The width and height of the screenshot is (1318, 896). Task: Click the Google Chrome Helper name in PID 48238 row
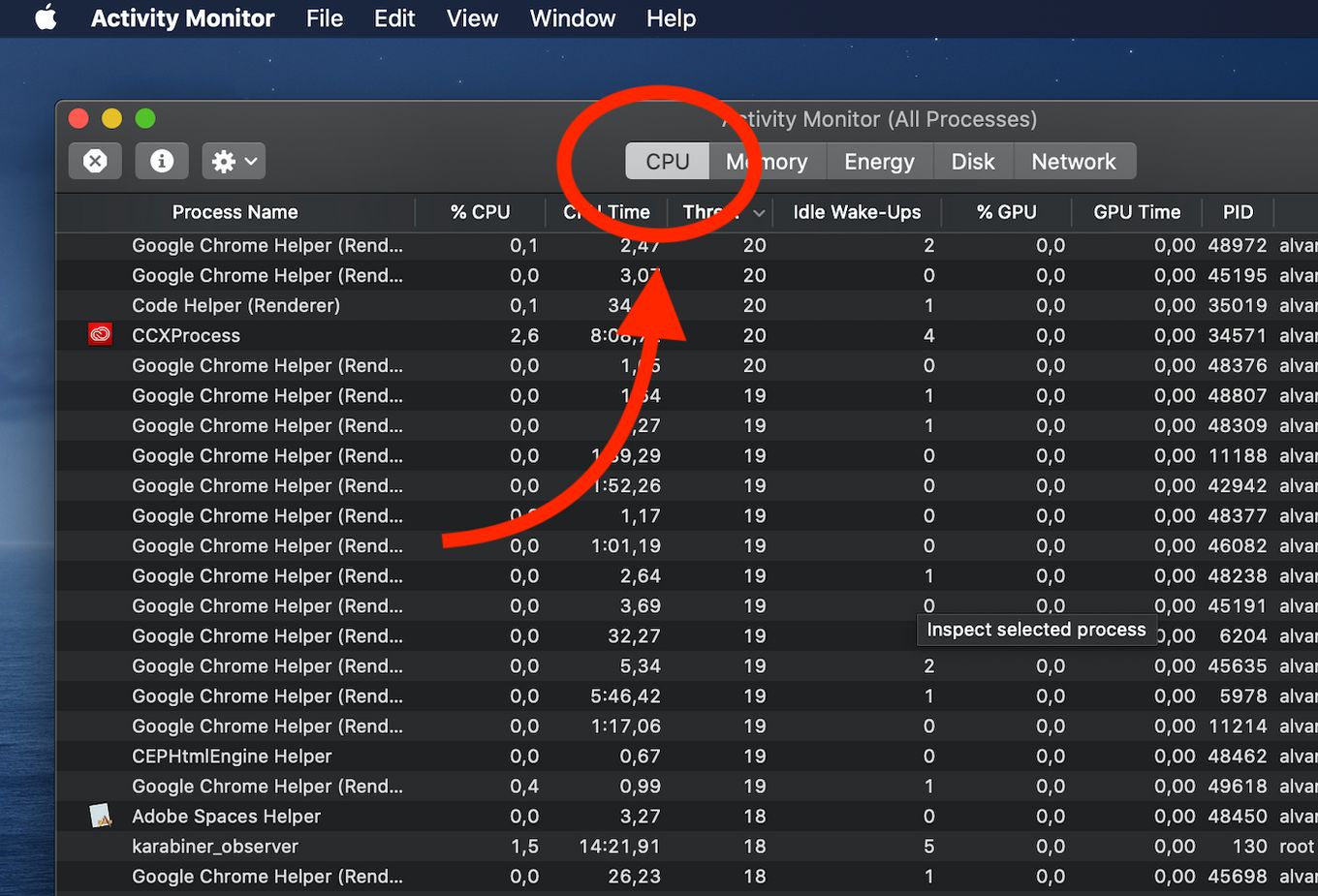click(267, 575)
